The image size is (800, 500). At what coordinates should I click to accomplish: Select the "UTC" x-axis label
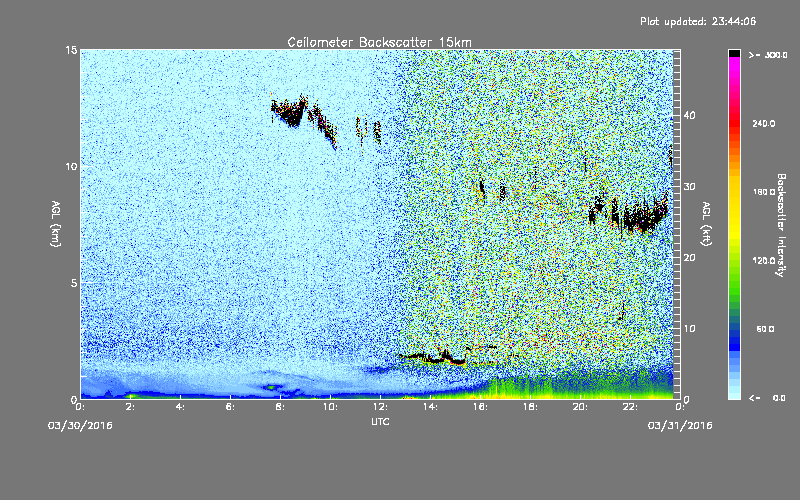click(380, 421)
